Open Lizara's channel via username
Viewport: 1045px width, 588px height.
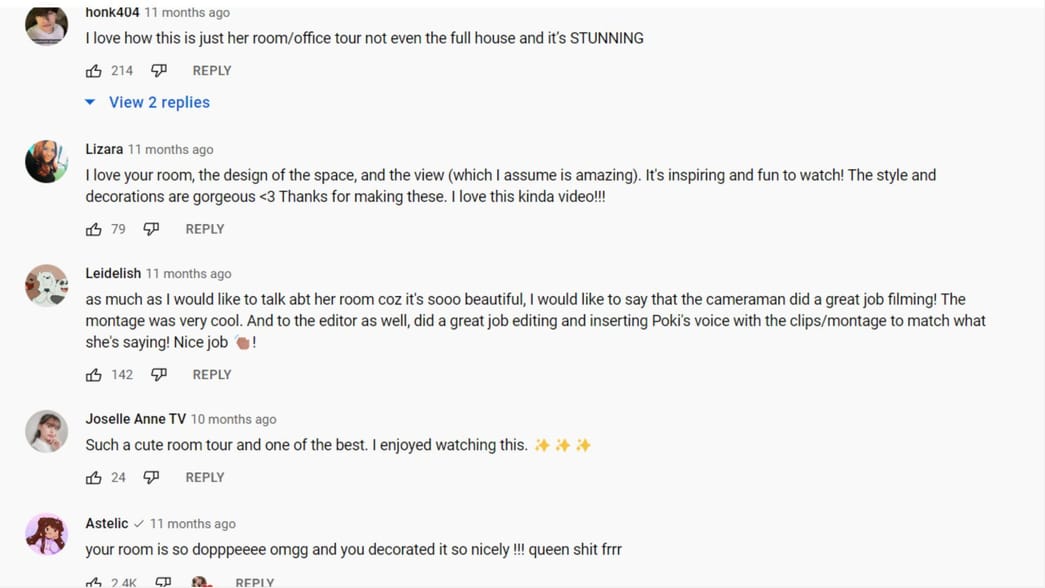click(104, 149)
